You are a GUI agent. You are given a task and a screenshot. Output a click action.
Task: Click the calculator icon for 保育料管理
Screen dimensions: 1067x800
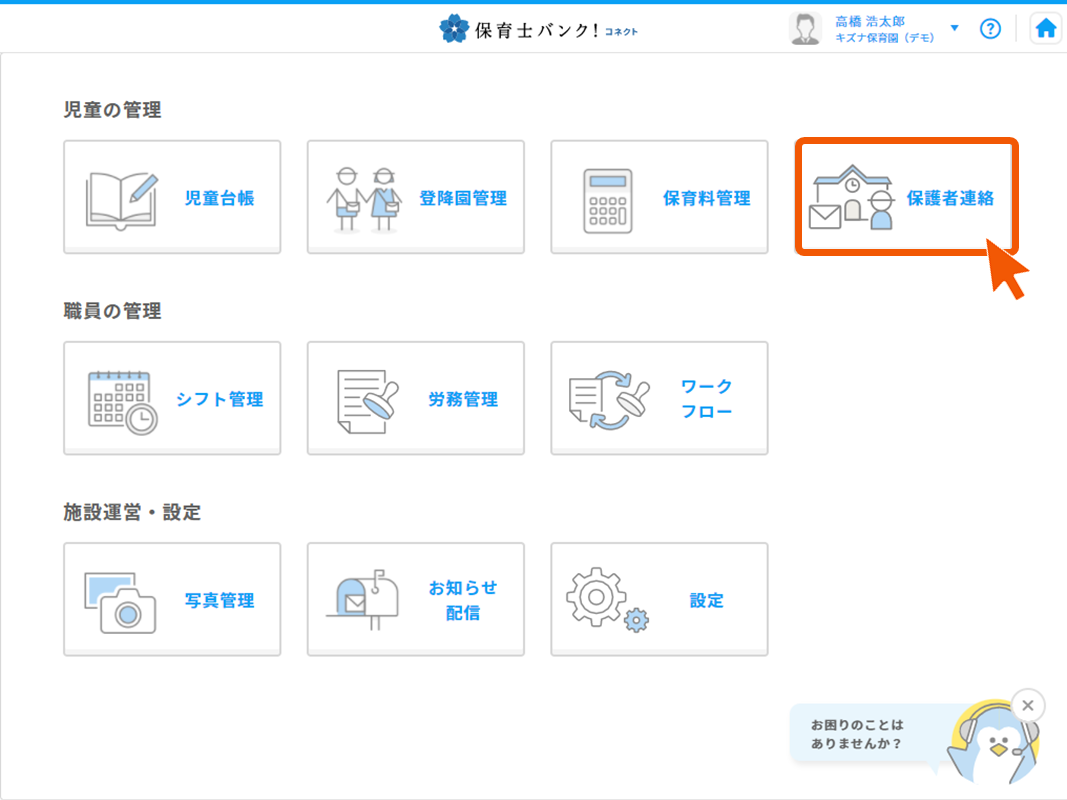608,200
